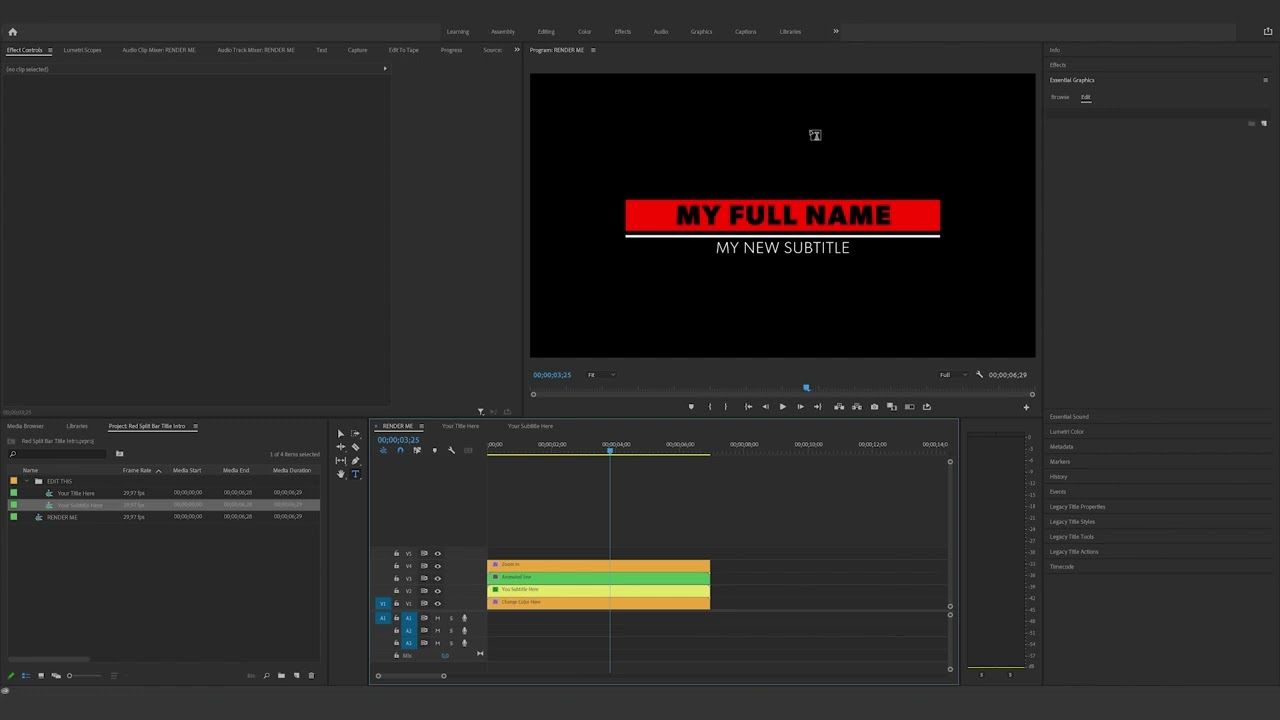
Task: Lock the V2 track
Action: tap(396, 591)
